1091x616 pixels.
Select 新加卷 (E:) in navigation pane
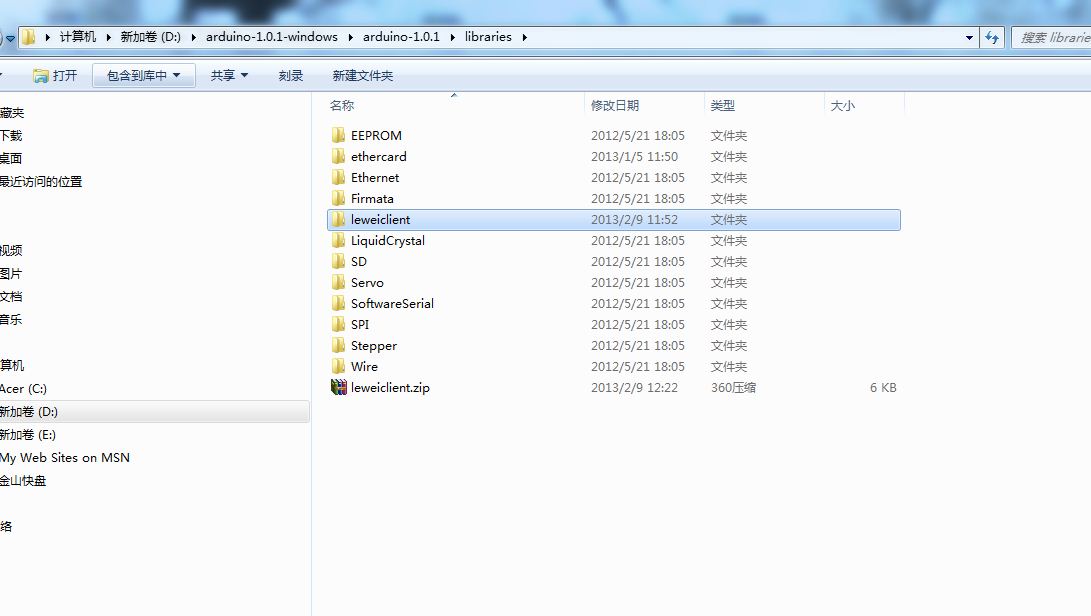pyautogui.click(x=28, y=434)
